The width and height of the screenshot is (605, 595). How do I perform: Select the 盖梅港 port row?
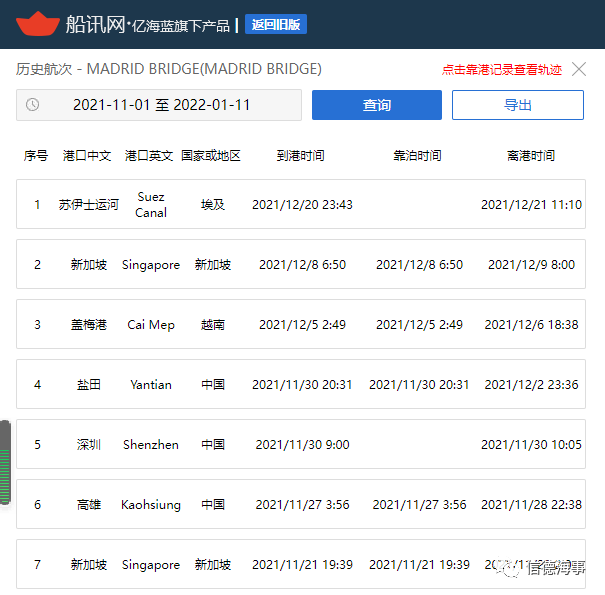click(x=301, y=324)
